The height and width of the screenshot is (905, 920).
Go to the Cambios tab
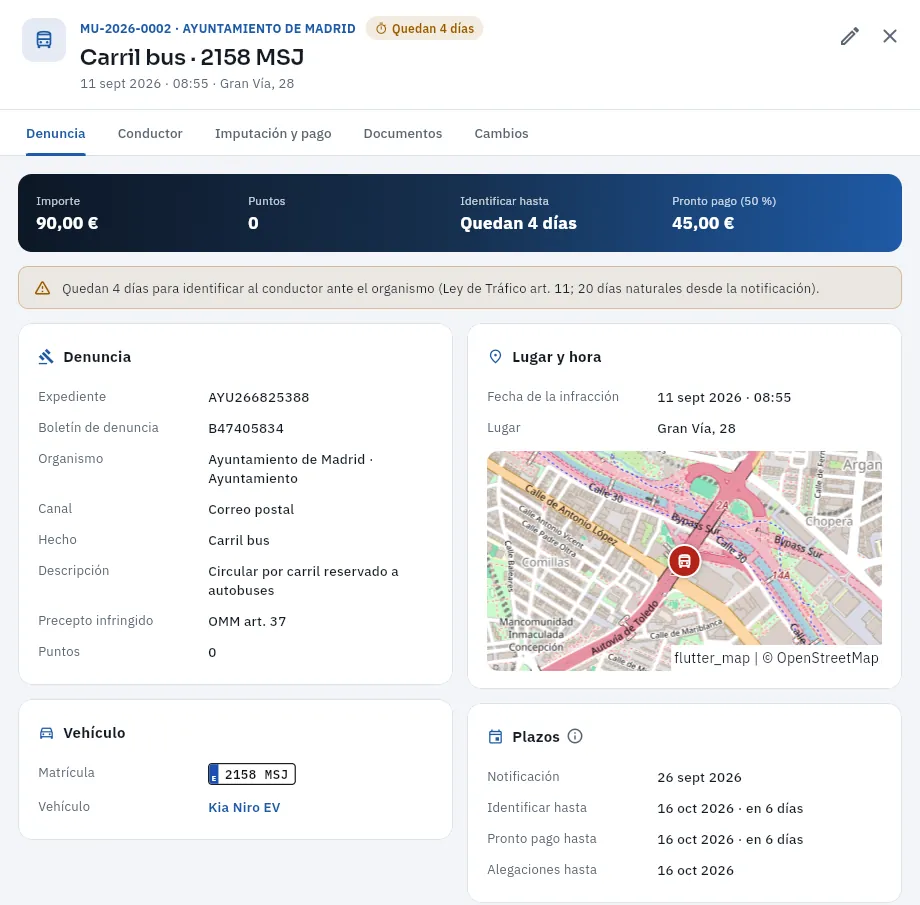pyautogui.click(x=501, y=134)
